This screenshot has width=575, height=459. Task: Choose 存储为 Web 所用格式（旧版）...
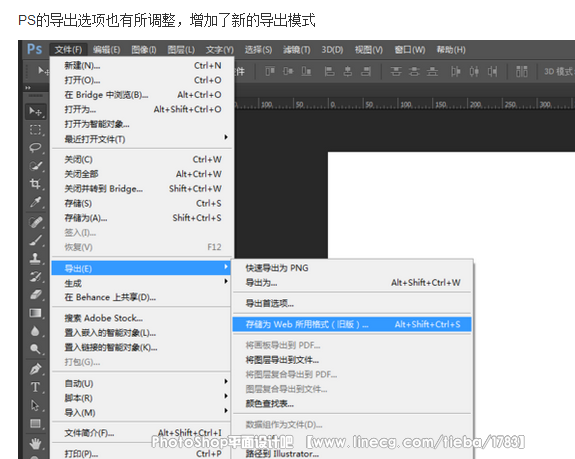pos(352,324)
